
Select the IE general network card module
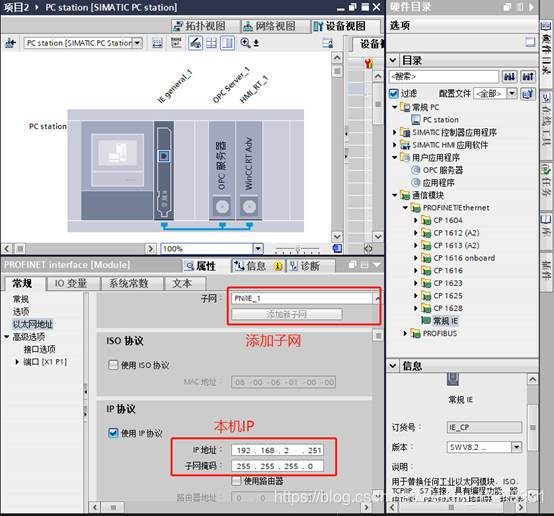tap(164, 170)
